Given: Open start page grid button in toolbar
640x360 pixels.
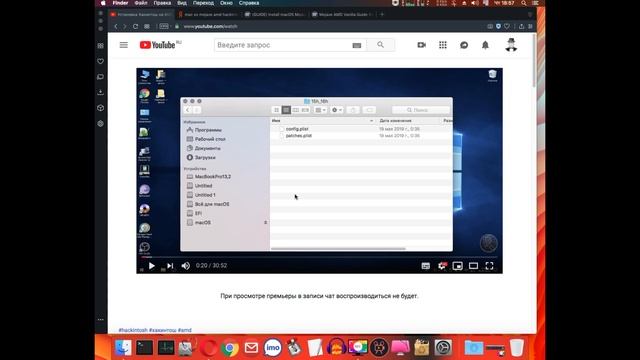Looking at the screenshot, I should [147, 26].
